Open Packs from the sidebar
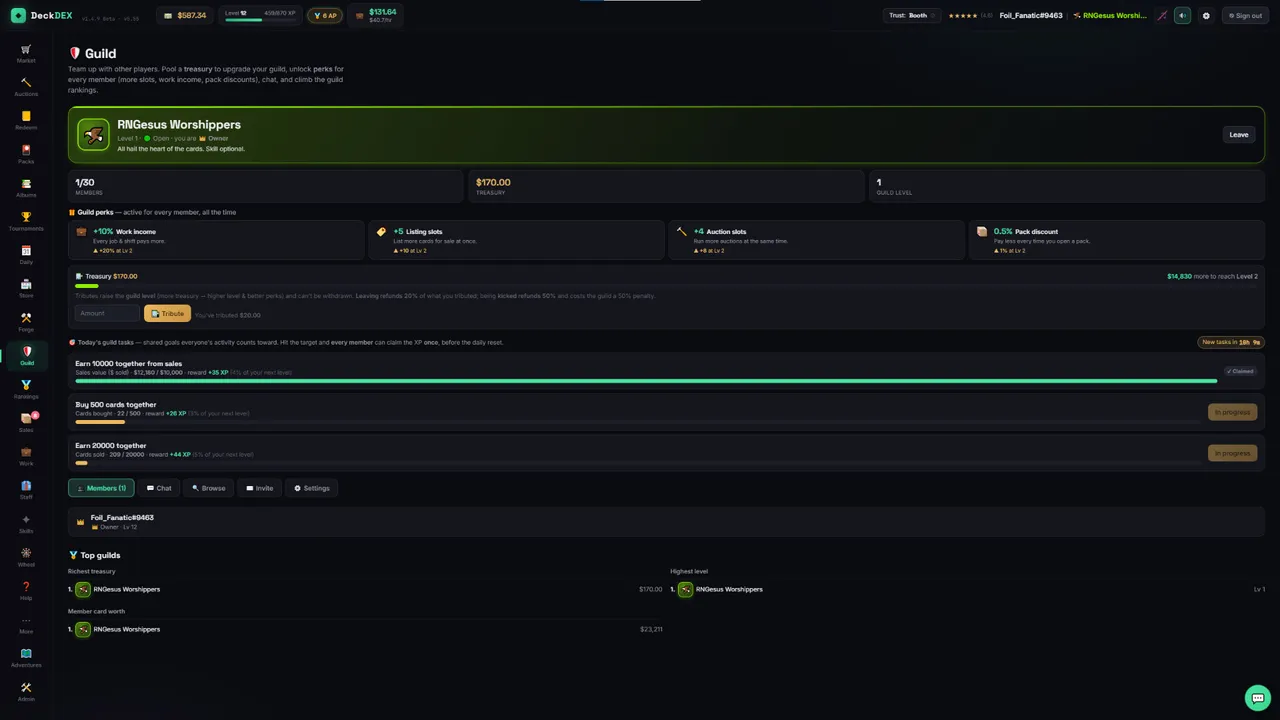This screenshot has height=720, width=1280. coord(26,154)
